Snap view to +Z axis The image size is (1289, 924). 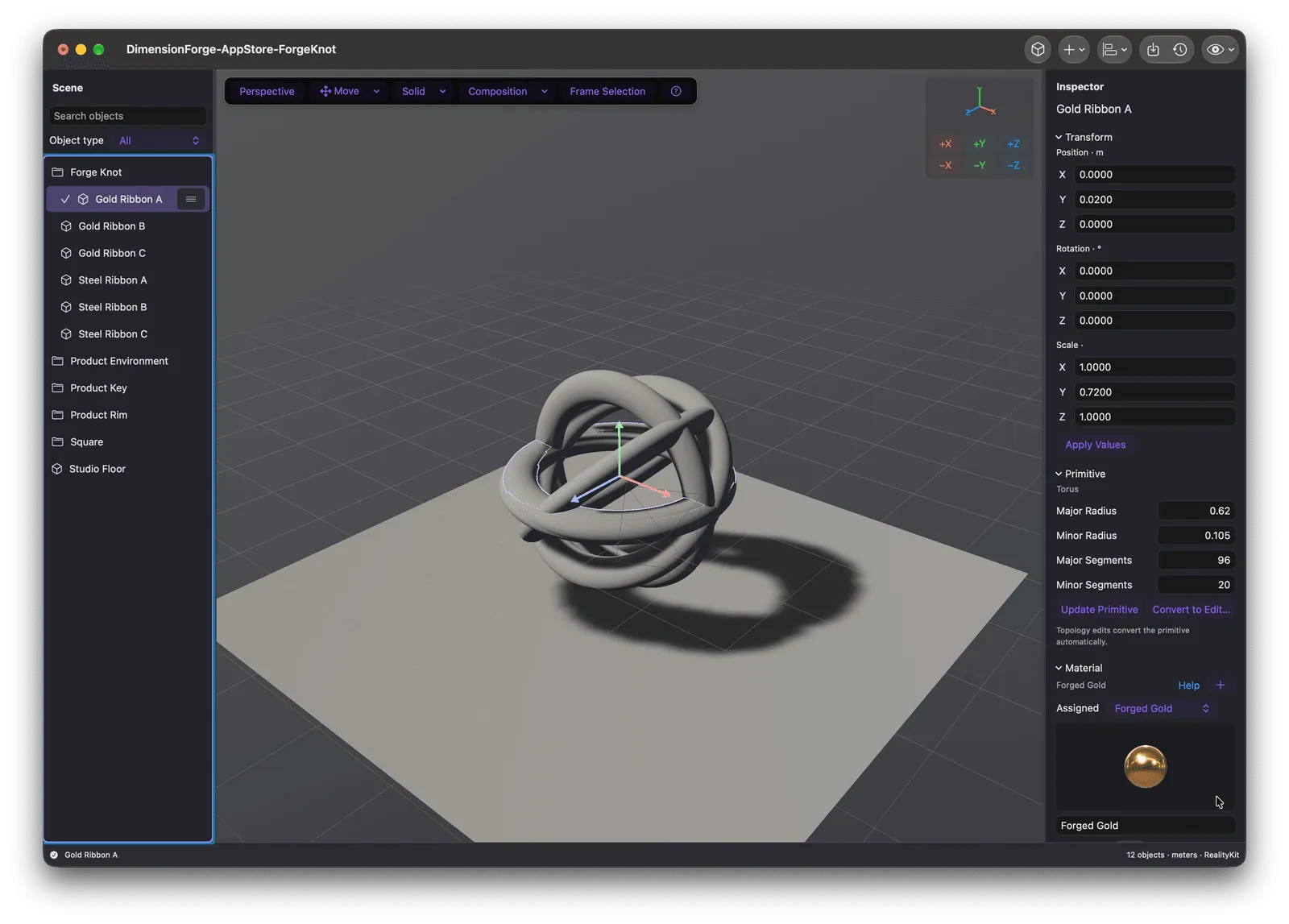[x=1013, y=144]
